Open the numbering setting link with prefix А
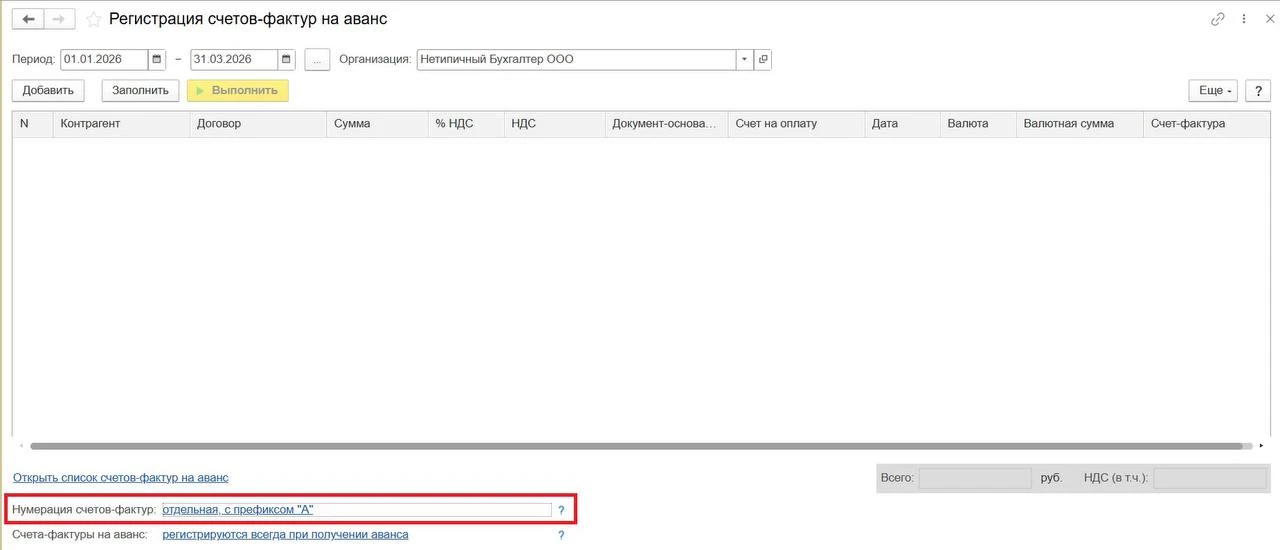Viewport: 1280px width, 550px height. pyautogui.click(x=238, y=510)
